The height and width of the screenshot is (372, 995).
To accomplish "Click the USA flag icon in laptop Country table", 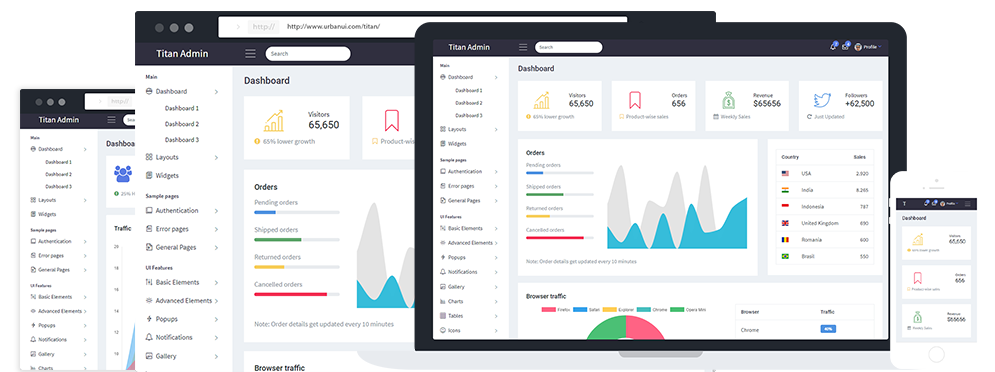I will 785,173.
